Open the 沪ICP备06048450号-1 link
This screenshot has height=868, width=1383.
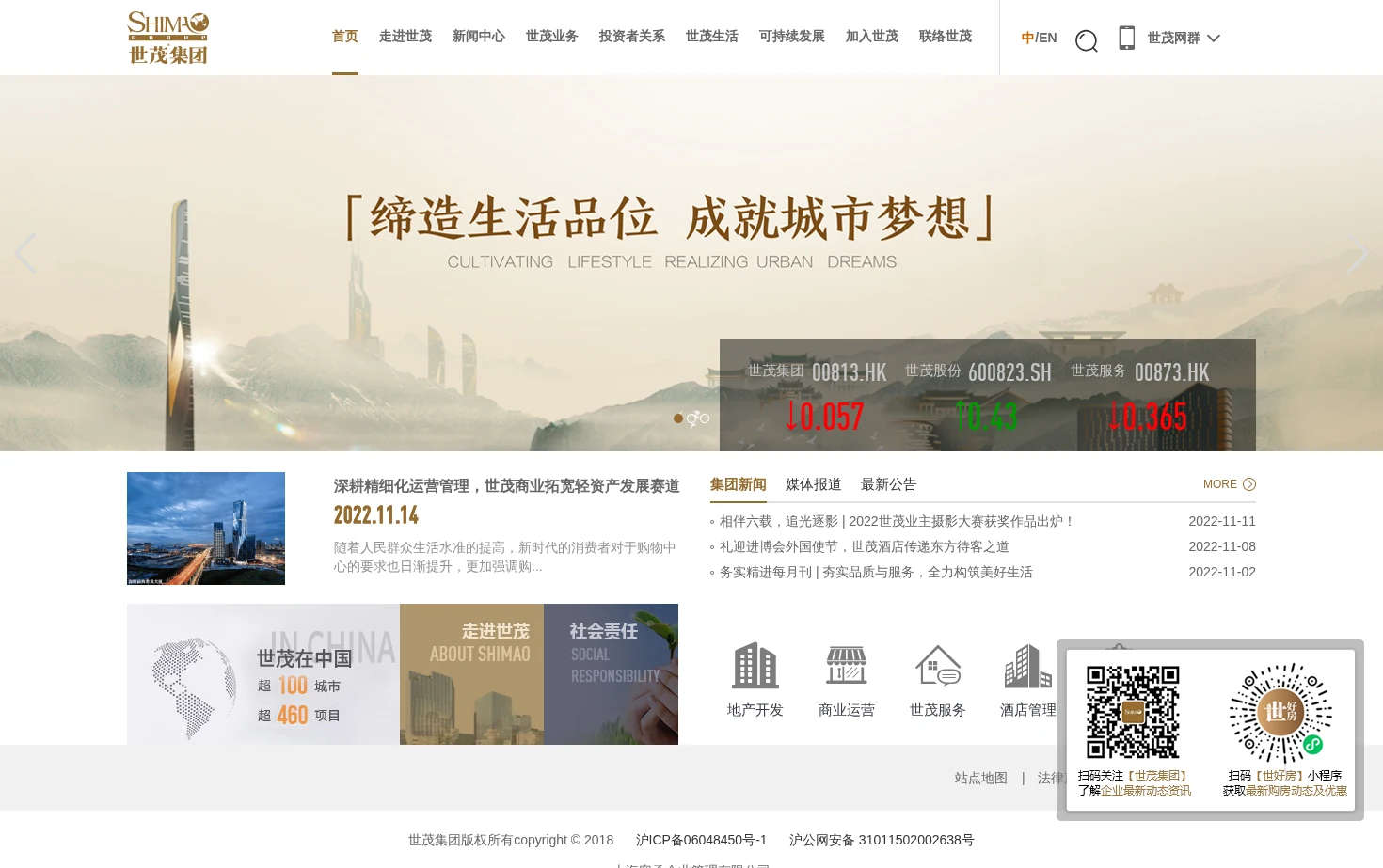pos(702,840)
